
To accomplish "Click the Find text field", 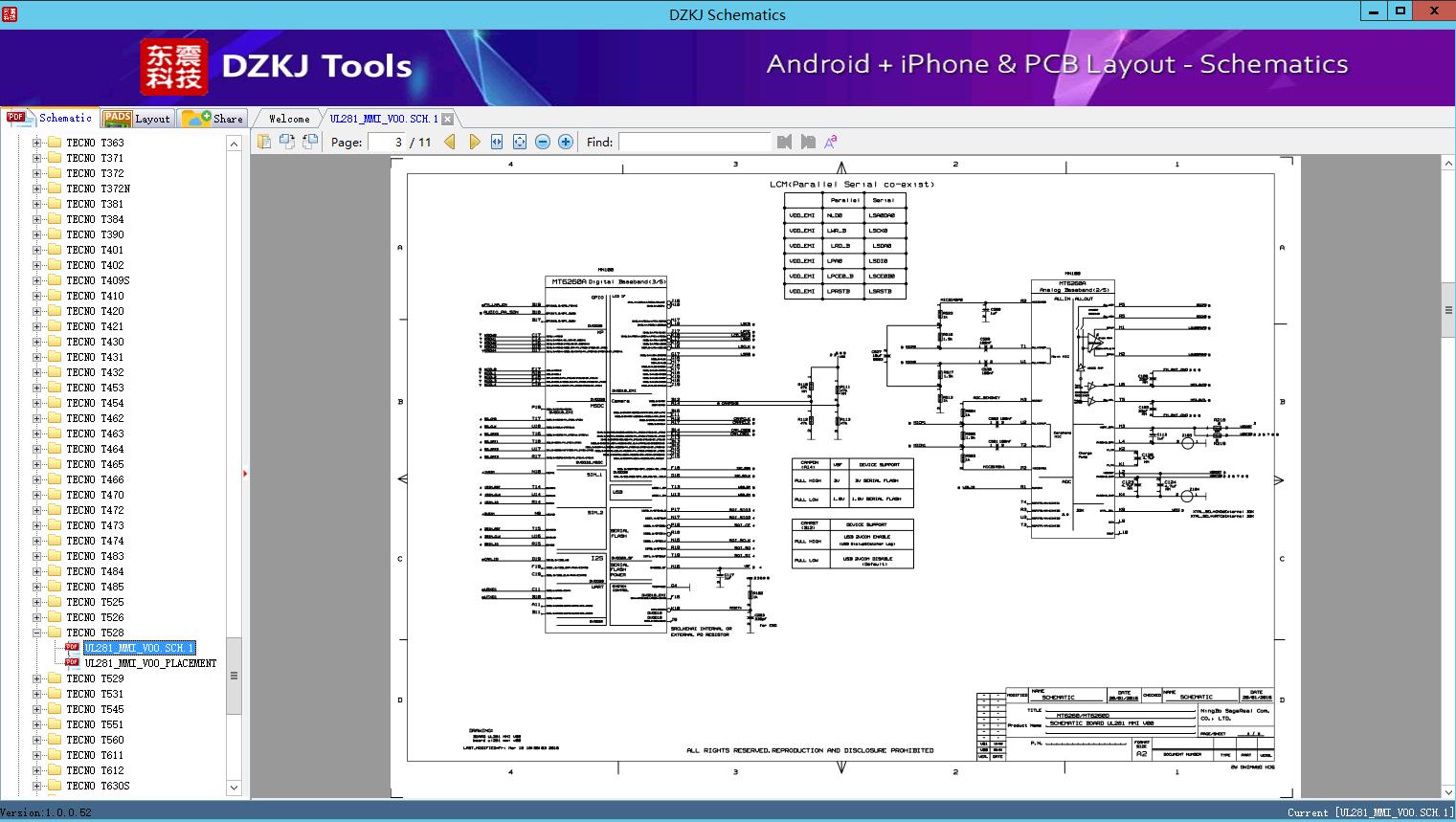I will click(694, 142).
